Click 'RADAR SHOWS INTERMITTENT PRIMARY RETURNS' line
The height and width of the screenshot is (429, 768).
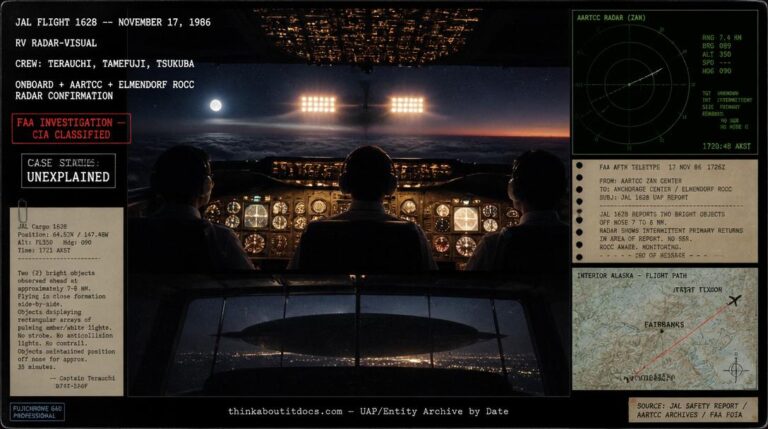point(672,230)
